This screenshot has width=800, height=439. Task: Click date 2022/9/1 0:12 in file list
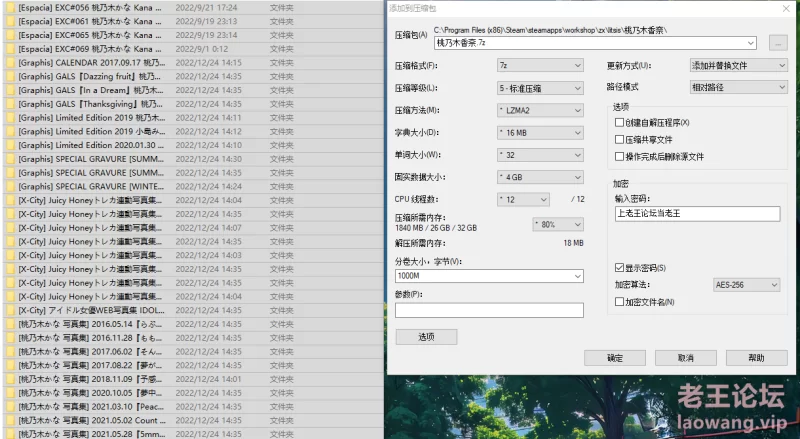pyautogui.click(x=202, y=49)
